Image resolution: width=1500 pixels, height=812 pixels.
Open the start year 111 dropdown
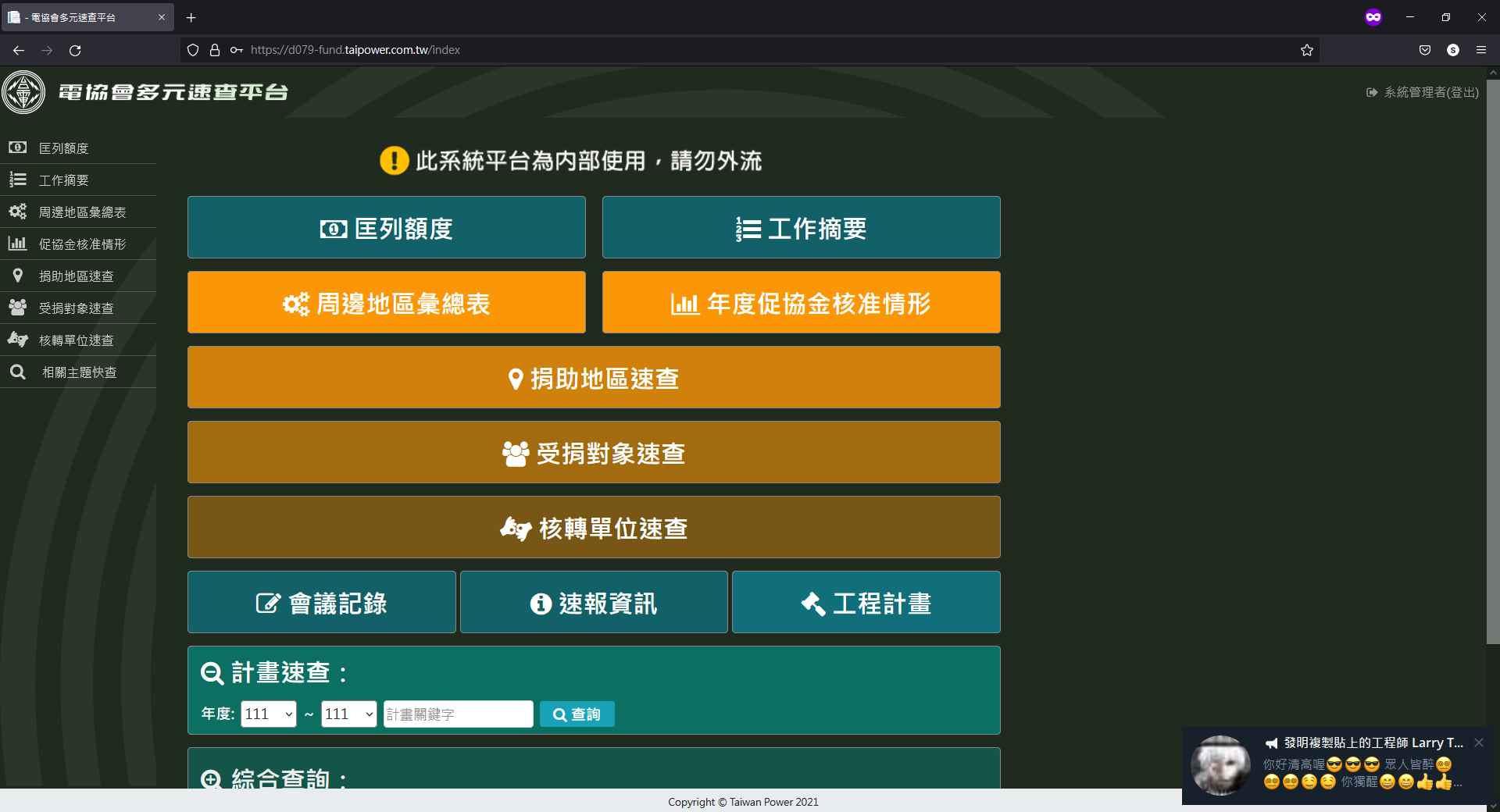(269, 714)
